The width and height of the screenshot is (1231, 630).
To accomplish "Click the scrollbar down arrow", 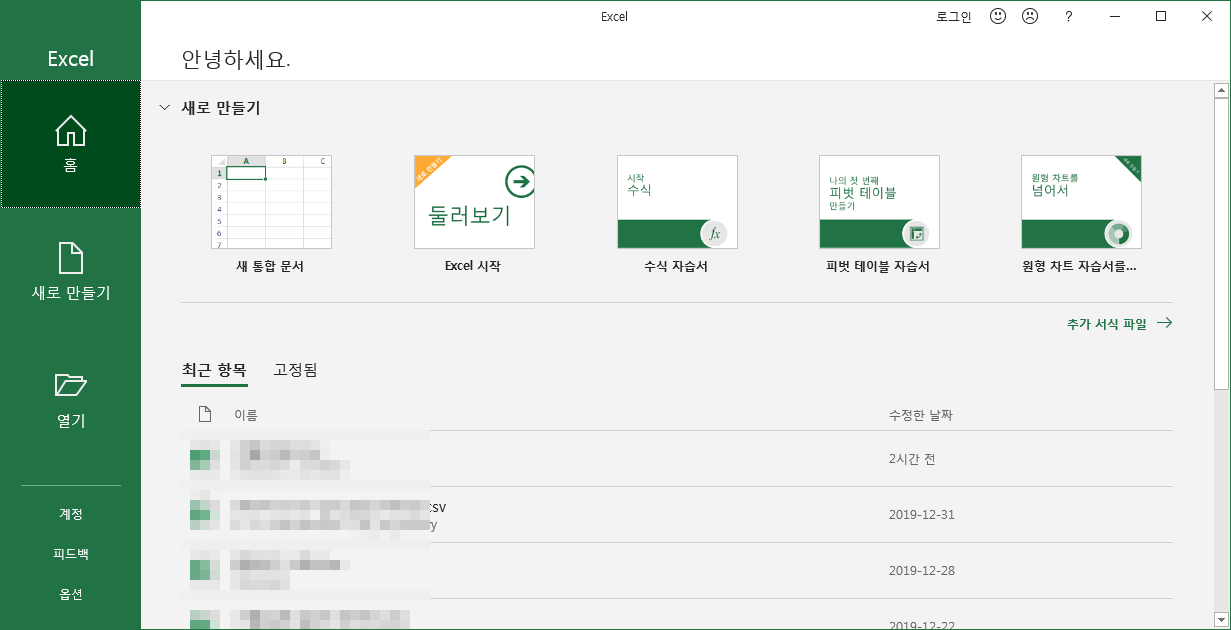I will [x=1221, y=619].
